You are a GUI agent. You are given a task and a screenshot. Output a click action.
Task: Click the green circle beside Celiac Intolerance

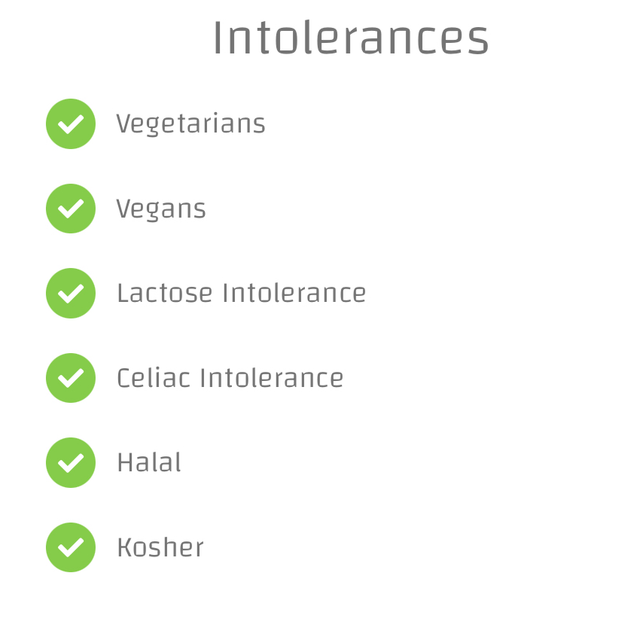71,378
